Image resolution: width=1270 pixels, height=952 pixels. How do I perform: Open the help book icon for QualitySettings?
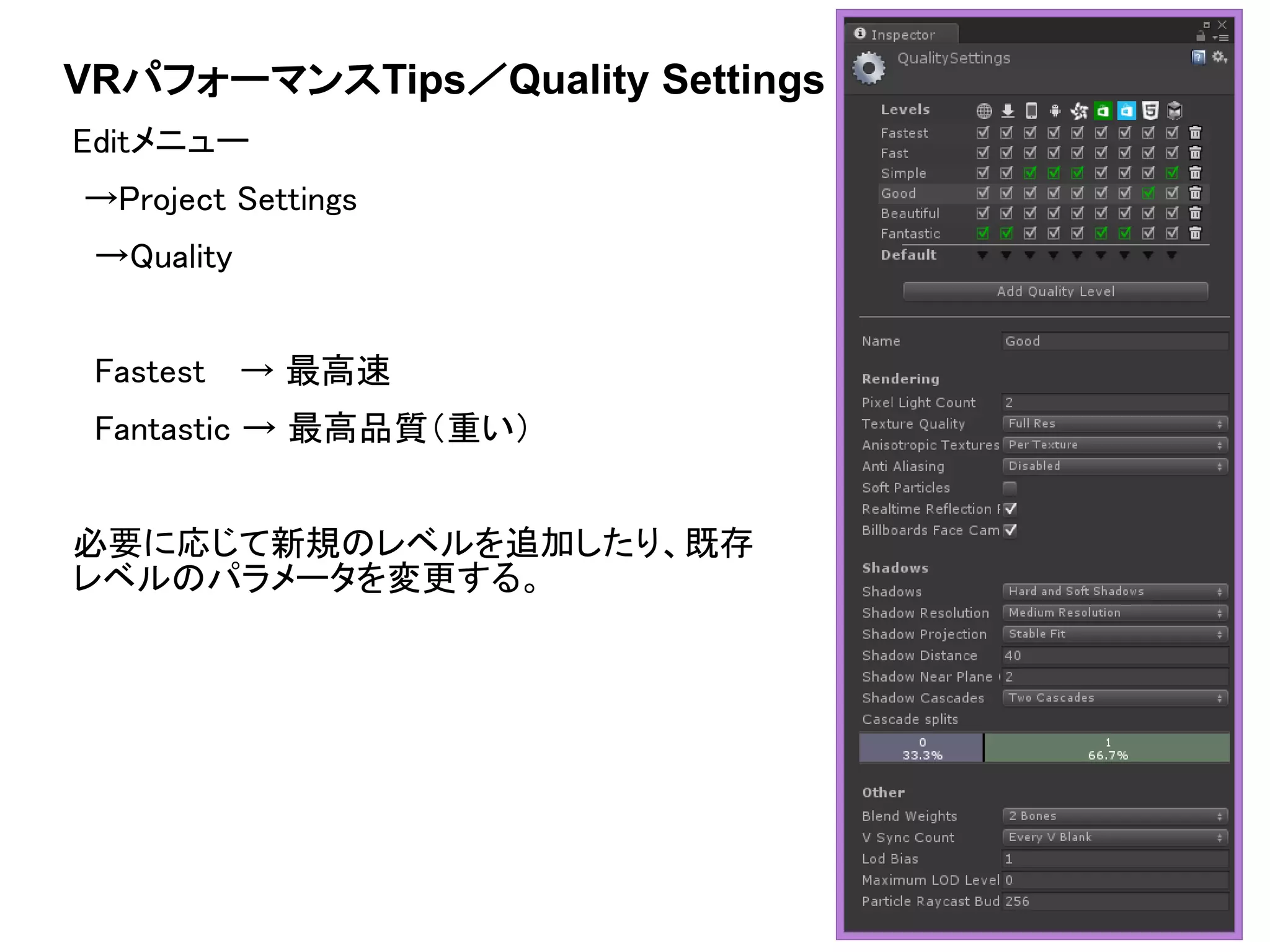[x=1198, y=58]
